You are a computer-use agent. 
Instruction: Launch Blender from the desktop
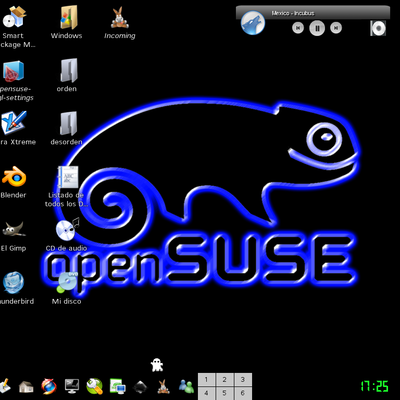click(x=14, y=177)
